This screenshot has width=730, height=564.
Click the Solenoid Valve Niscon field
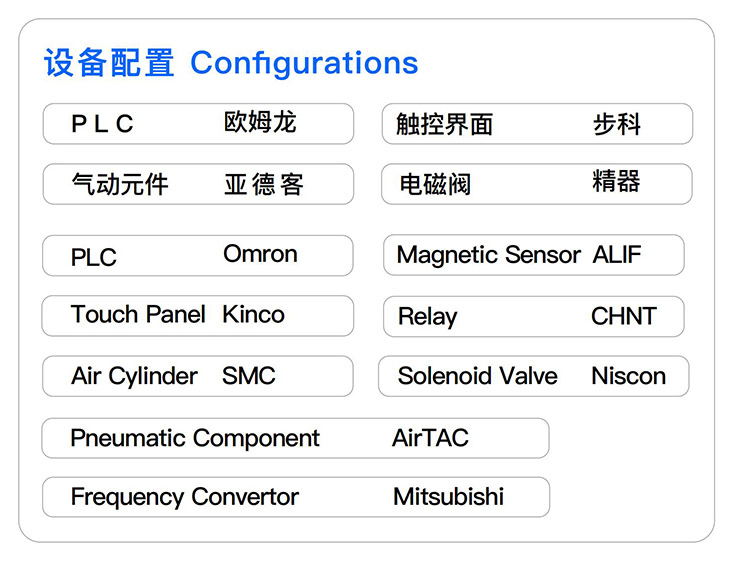pyautogui.click(x=534, y=377)
